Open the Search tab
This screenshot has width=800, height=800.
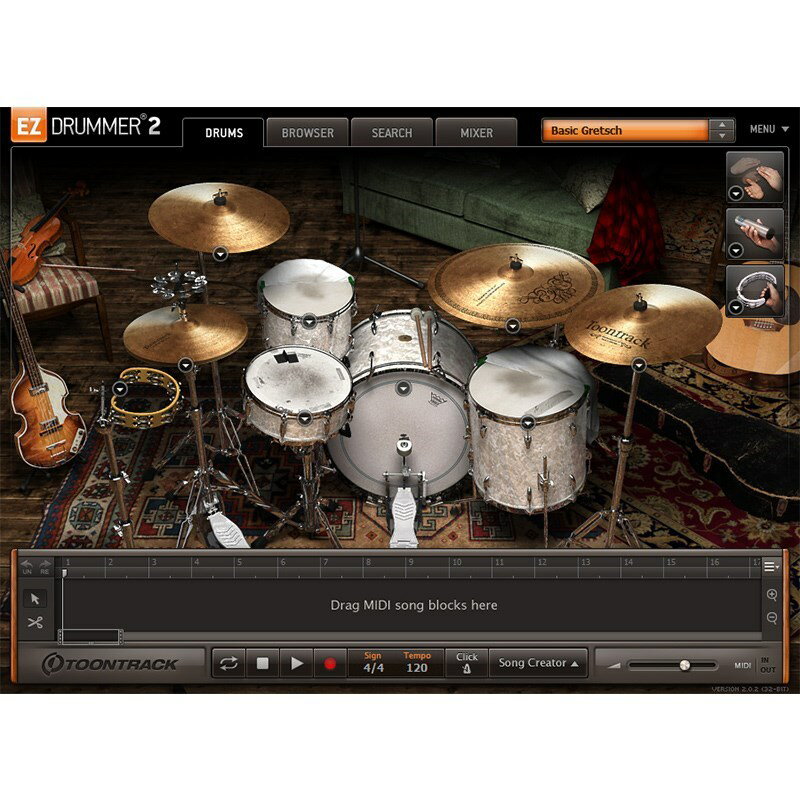[391, 133]
